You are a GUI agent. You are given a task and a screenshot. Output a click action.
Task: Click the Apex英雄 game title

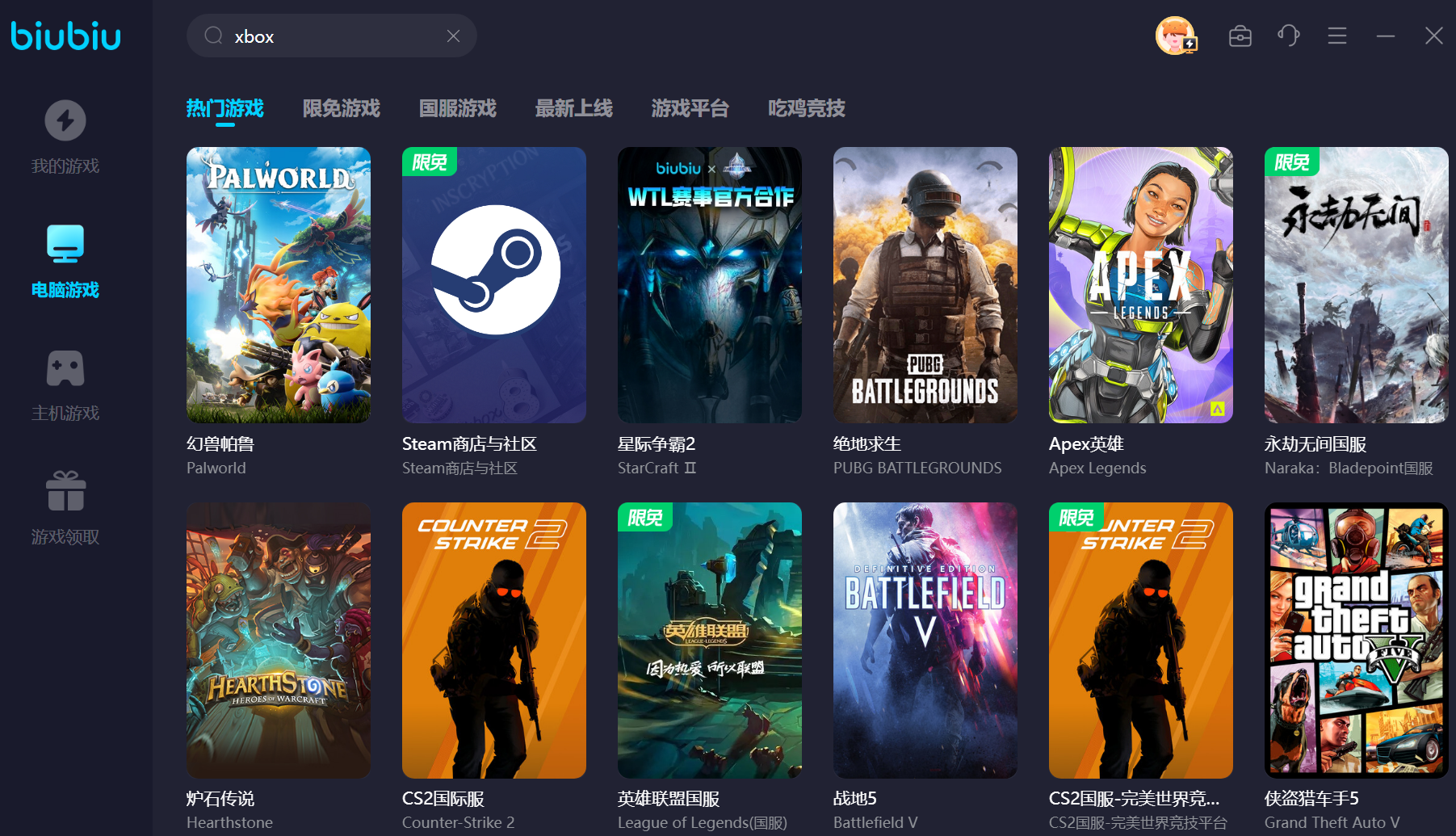(1086, 444)
